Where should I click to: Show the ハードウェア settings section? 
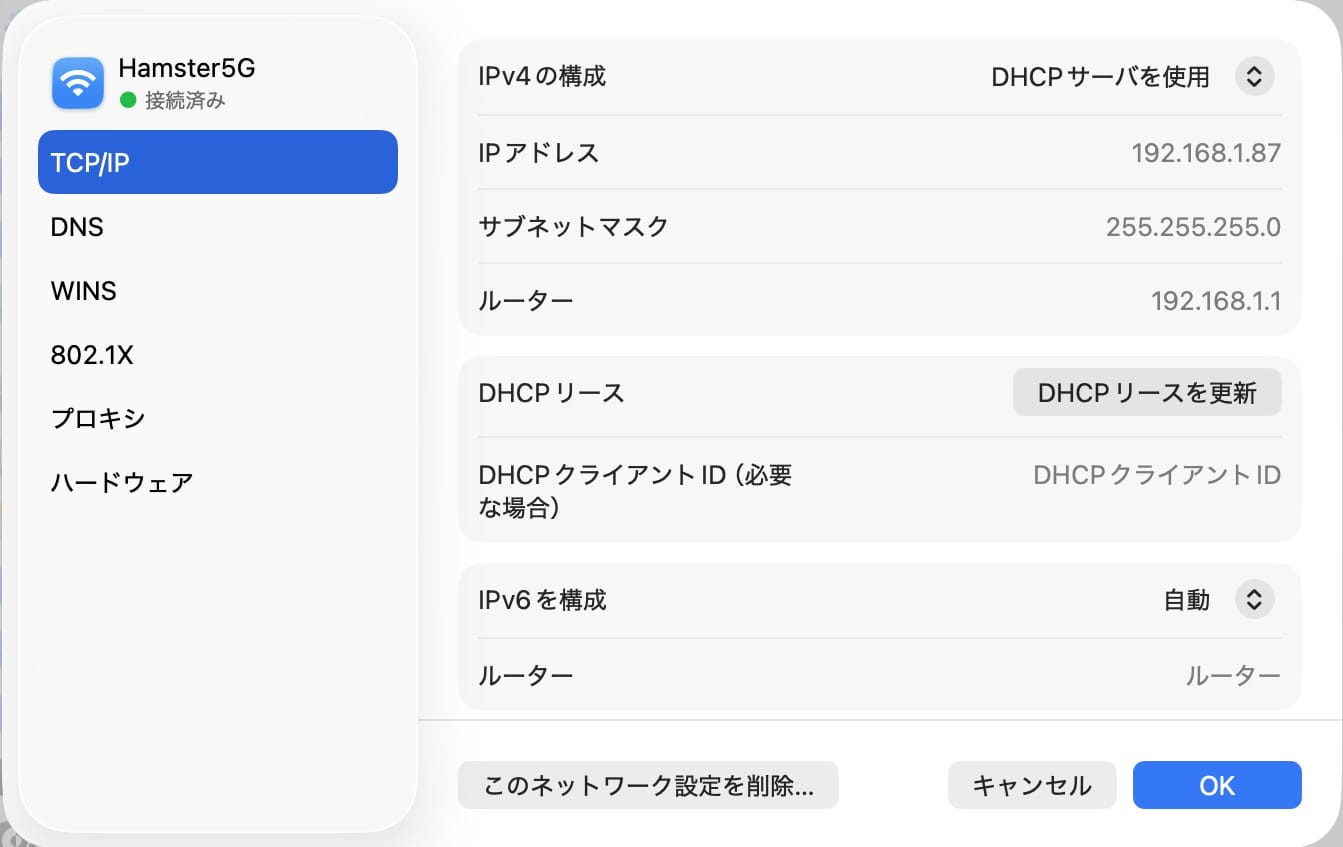point(122,483)
